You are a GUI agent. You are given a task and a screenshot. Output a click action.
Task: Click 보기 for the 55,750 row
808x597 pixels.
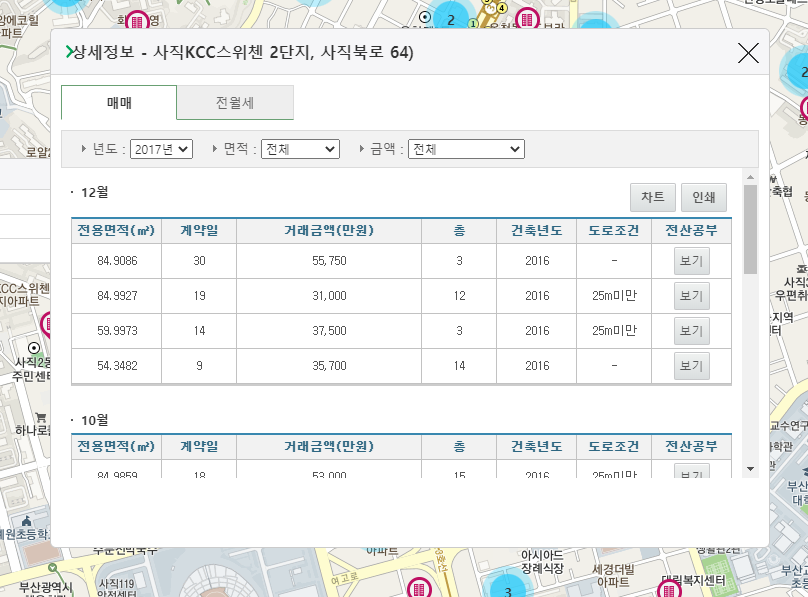[x=692, y=261]
